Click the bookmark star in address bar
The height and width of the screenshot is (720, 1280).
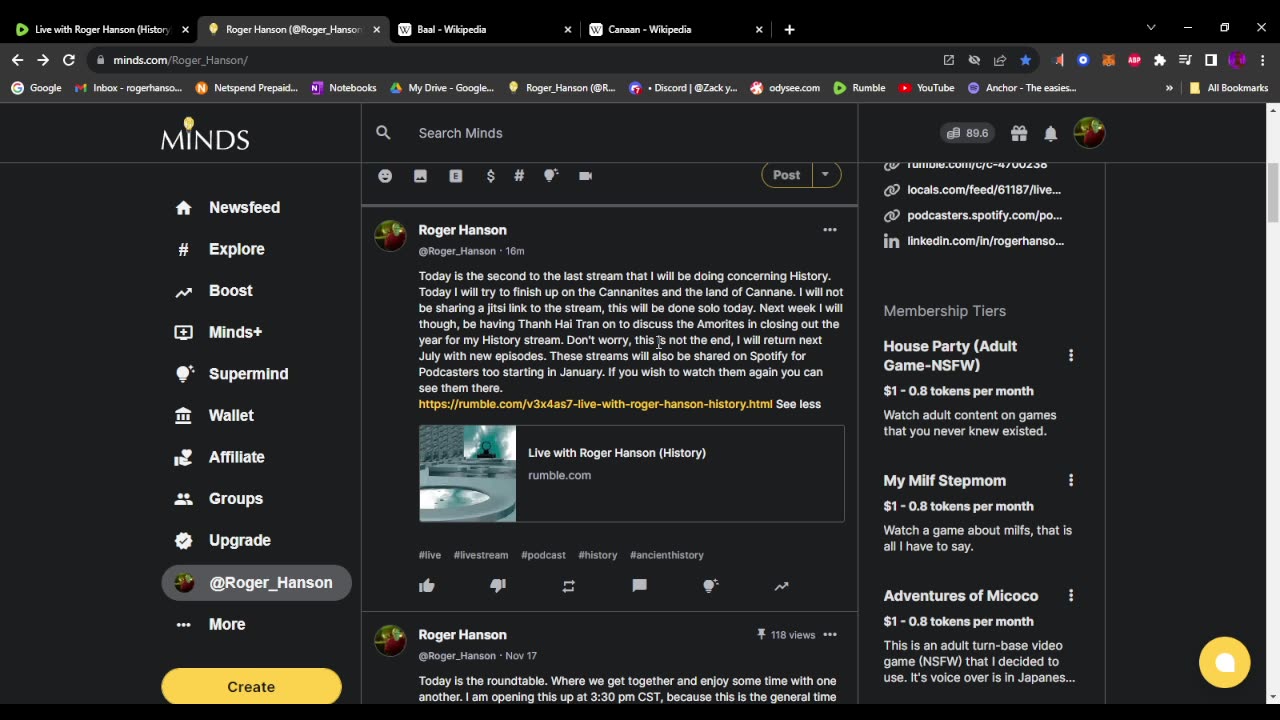click(1025, 60)
